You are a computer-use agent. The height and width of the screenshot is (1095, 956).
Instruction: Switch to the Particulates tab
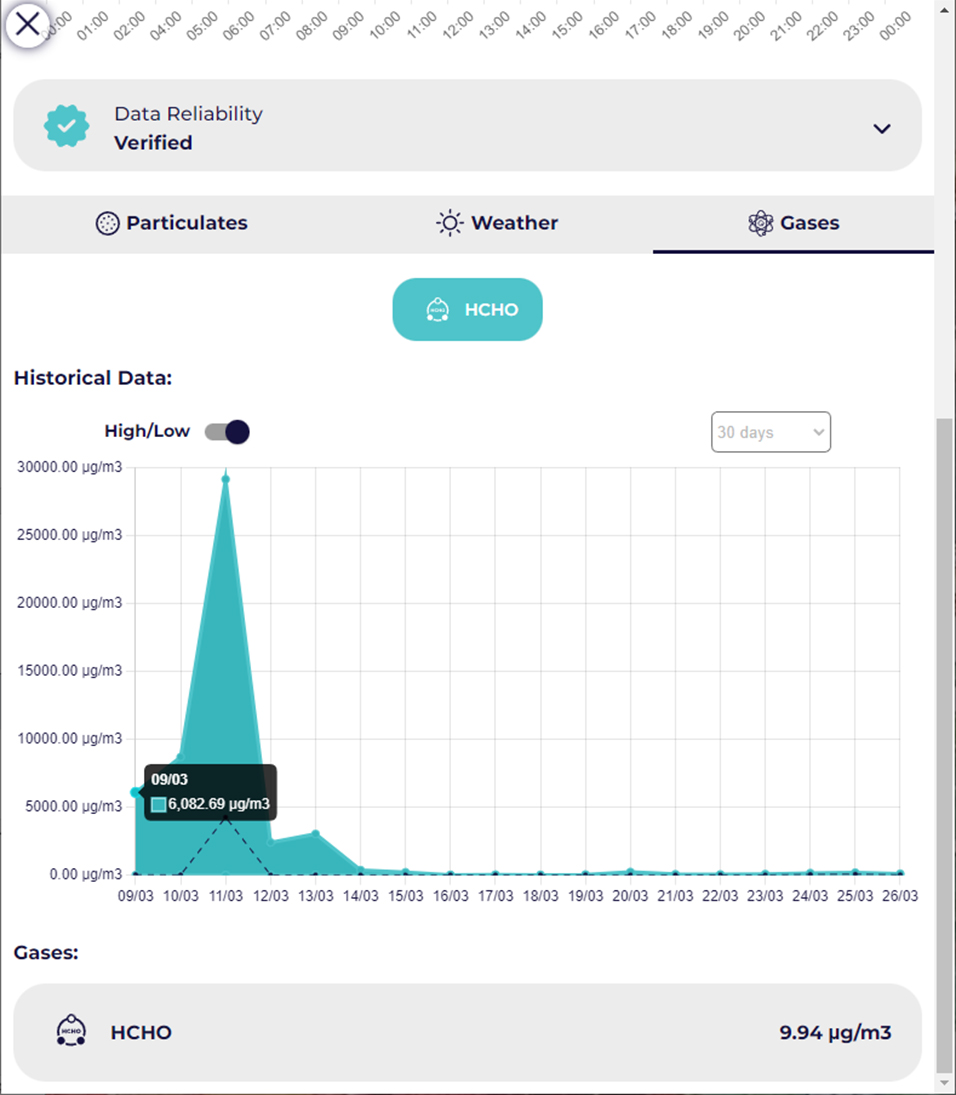point(172,224)
